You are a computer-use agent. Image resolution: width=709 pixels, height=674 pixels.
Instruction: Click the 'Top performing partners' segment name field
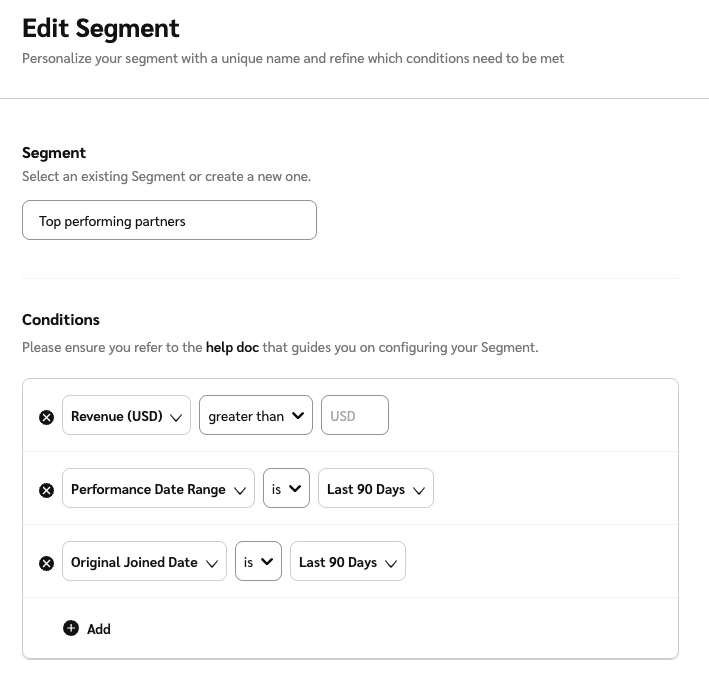(169, 220)
